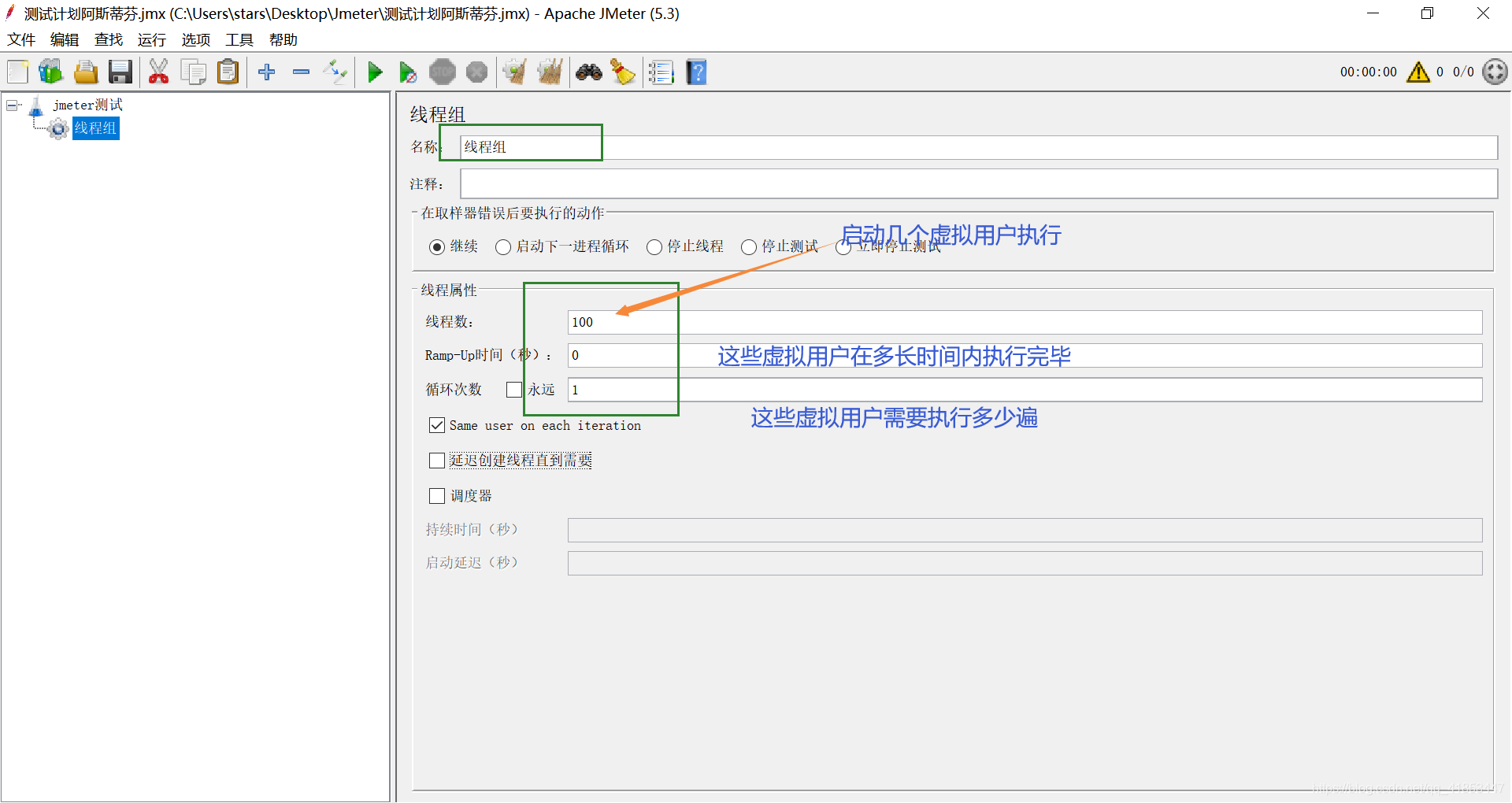Click the Collapse all minus icon
Image resolution: width=1512 pixels, height=803 pixels.
point(301,72)
